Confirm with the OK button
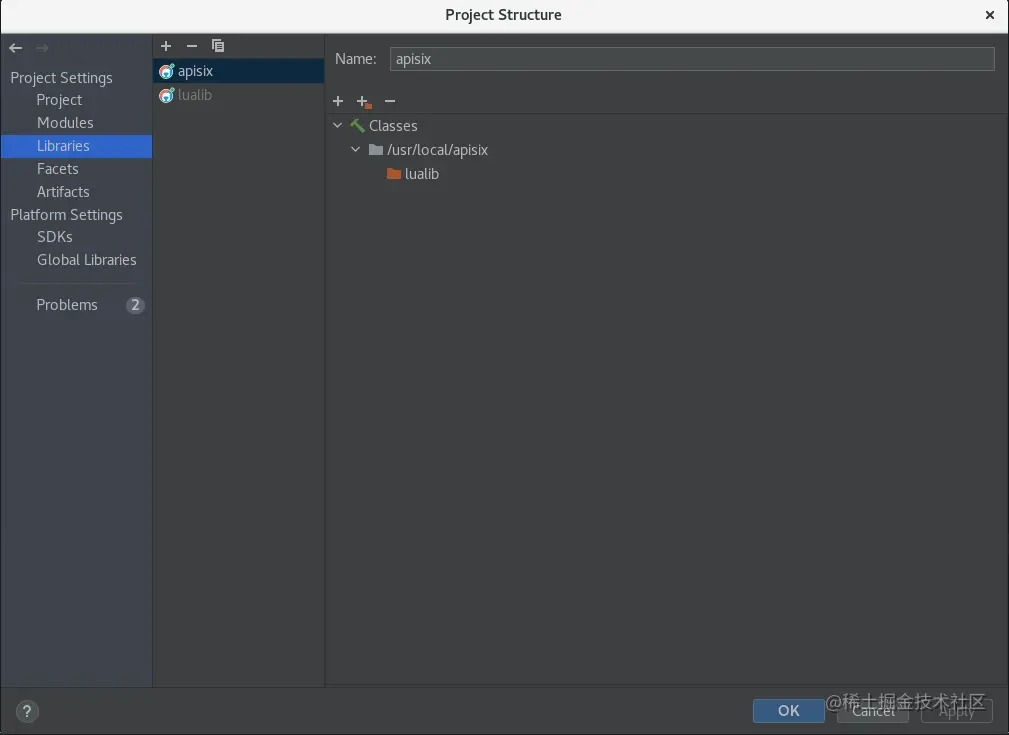Screen dimensions: 1009x735 [x=788, y=711]
